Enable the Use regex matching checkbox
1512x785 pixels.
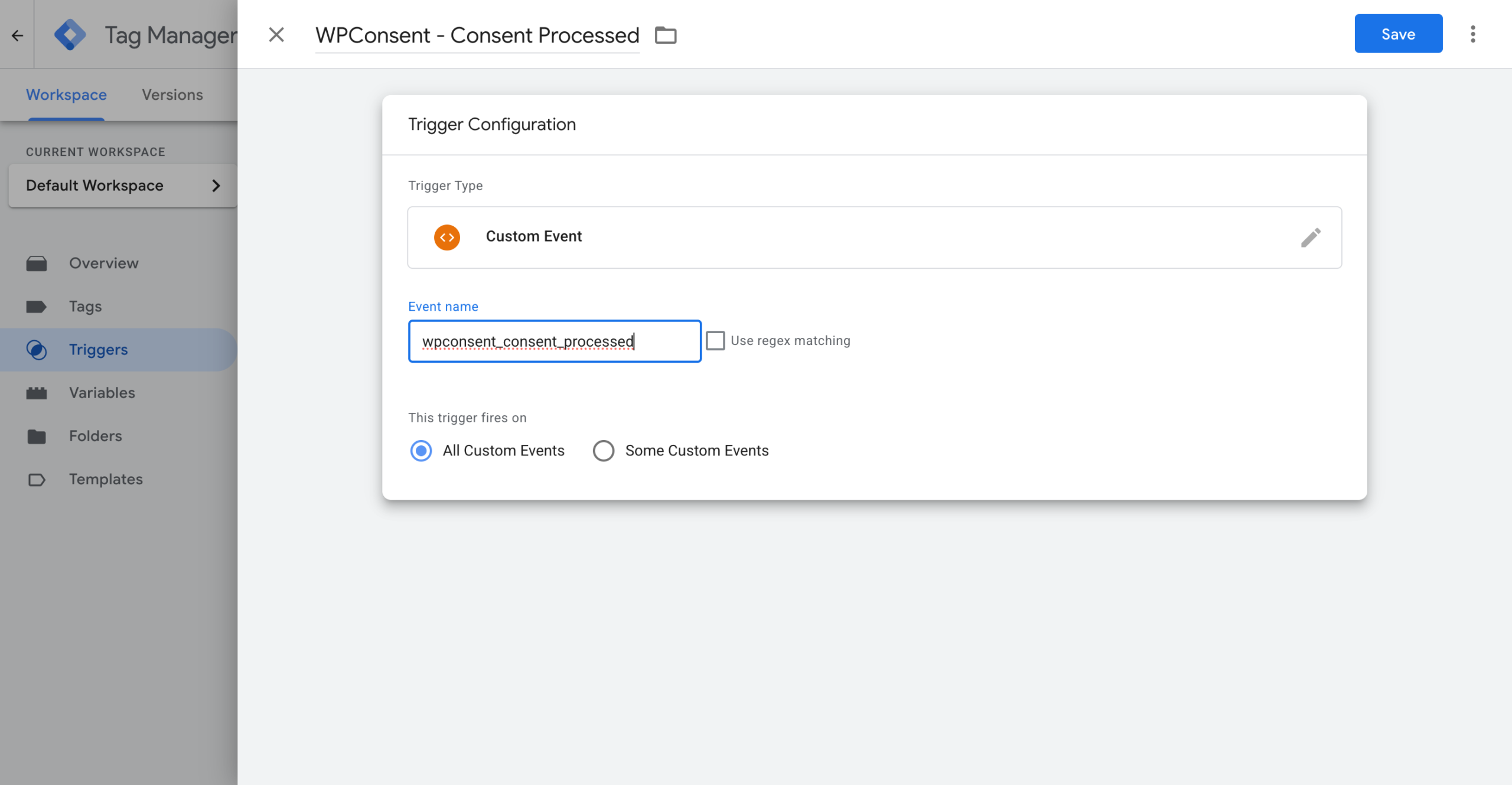pos(716,340)
